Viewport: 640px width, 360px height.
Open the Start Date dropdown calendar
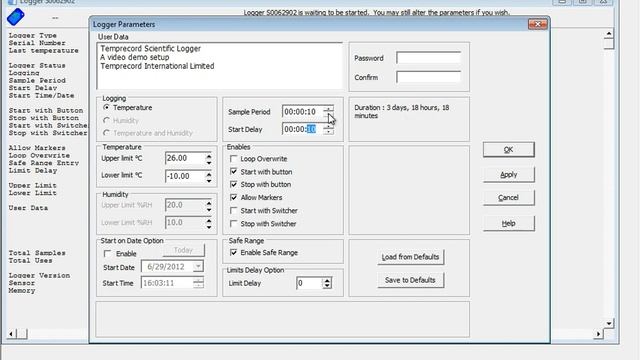point(198,267)
